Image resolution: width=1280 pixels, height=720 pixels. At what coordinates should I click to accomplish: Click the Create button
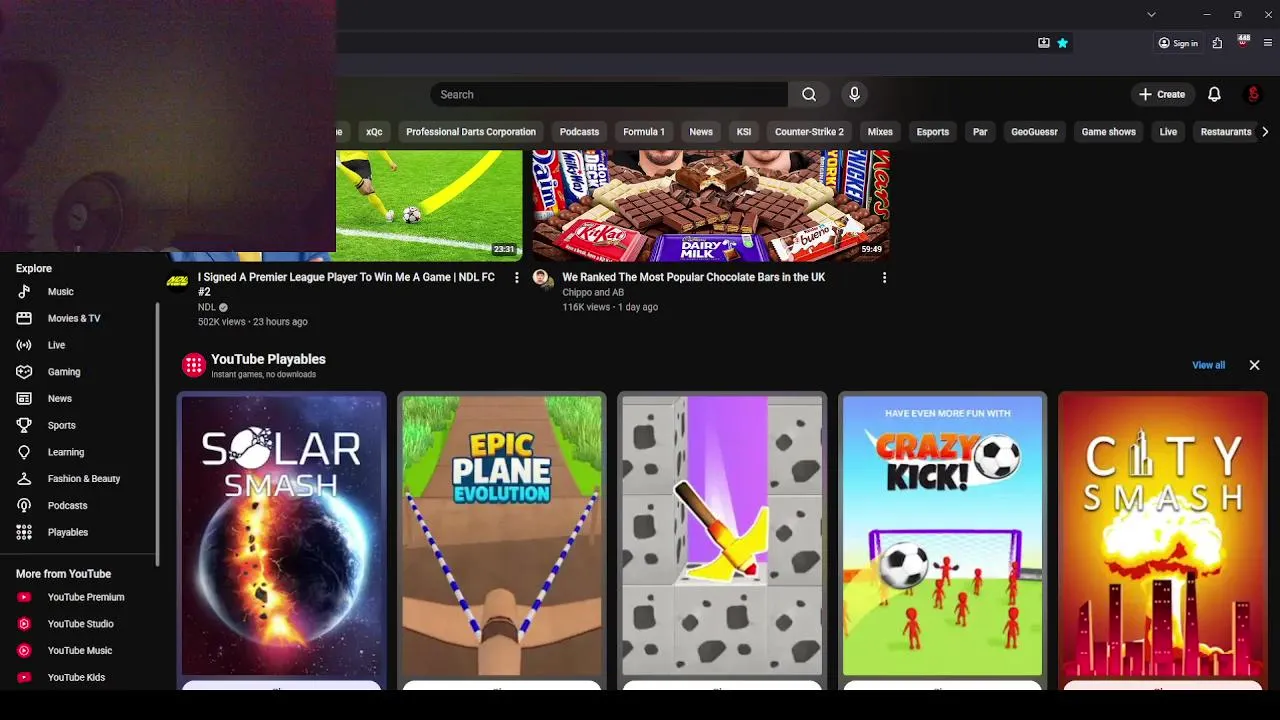(1162, 94)
